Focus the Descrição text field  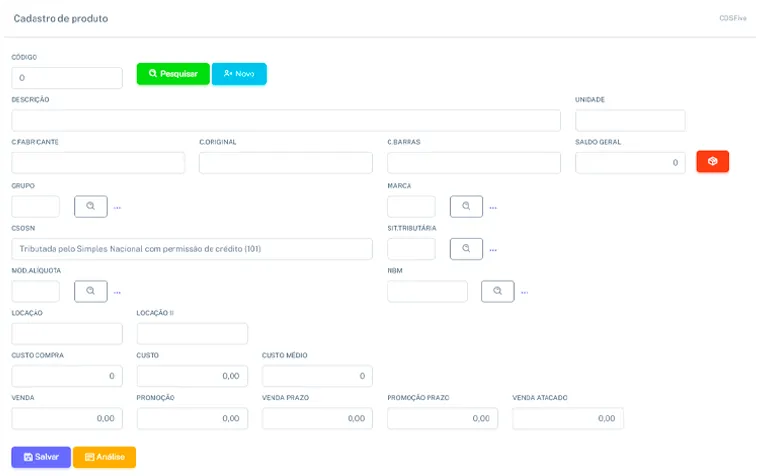tap(286, 120)
